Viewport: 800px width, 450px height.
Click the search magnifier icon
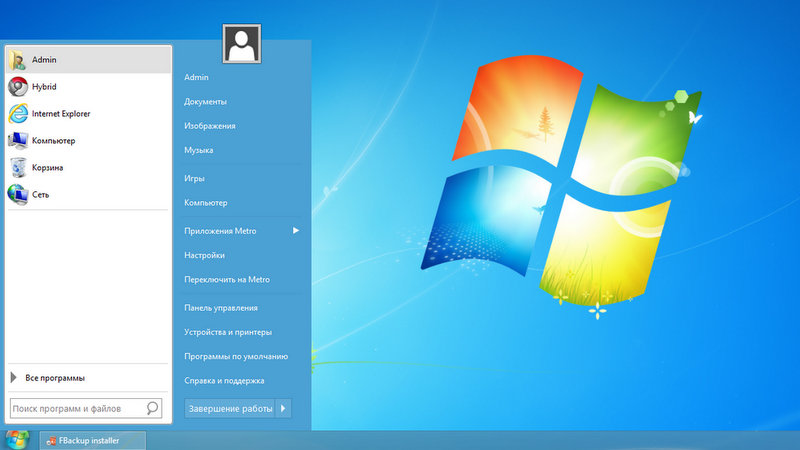152,408
